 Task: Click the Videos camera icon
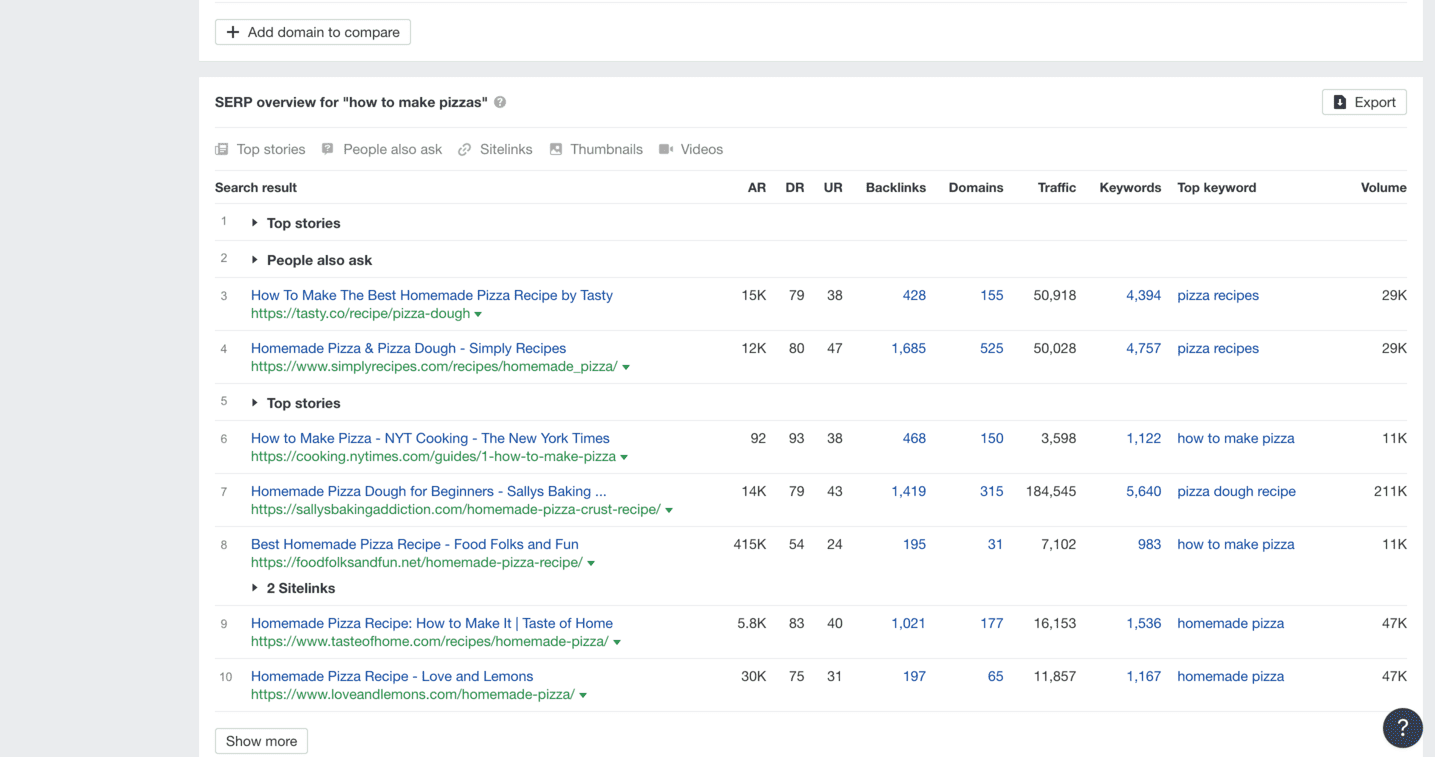[x=666, y=149]
